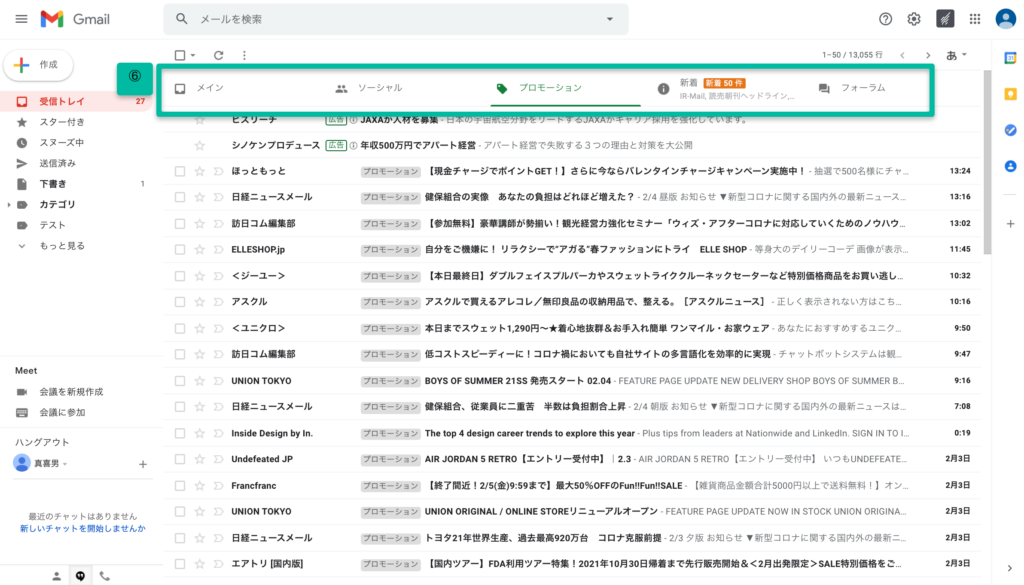
Task: Expand the カテゴリ label in sidebar
Action: pyautogui.click(x=9, y=204)
